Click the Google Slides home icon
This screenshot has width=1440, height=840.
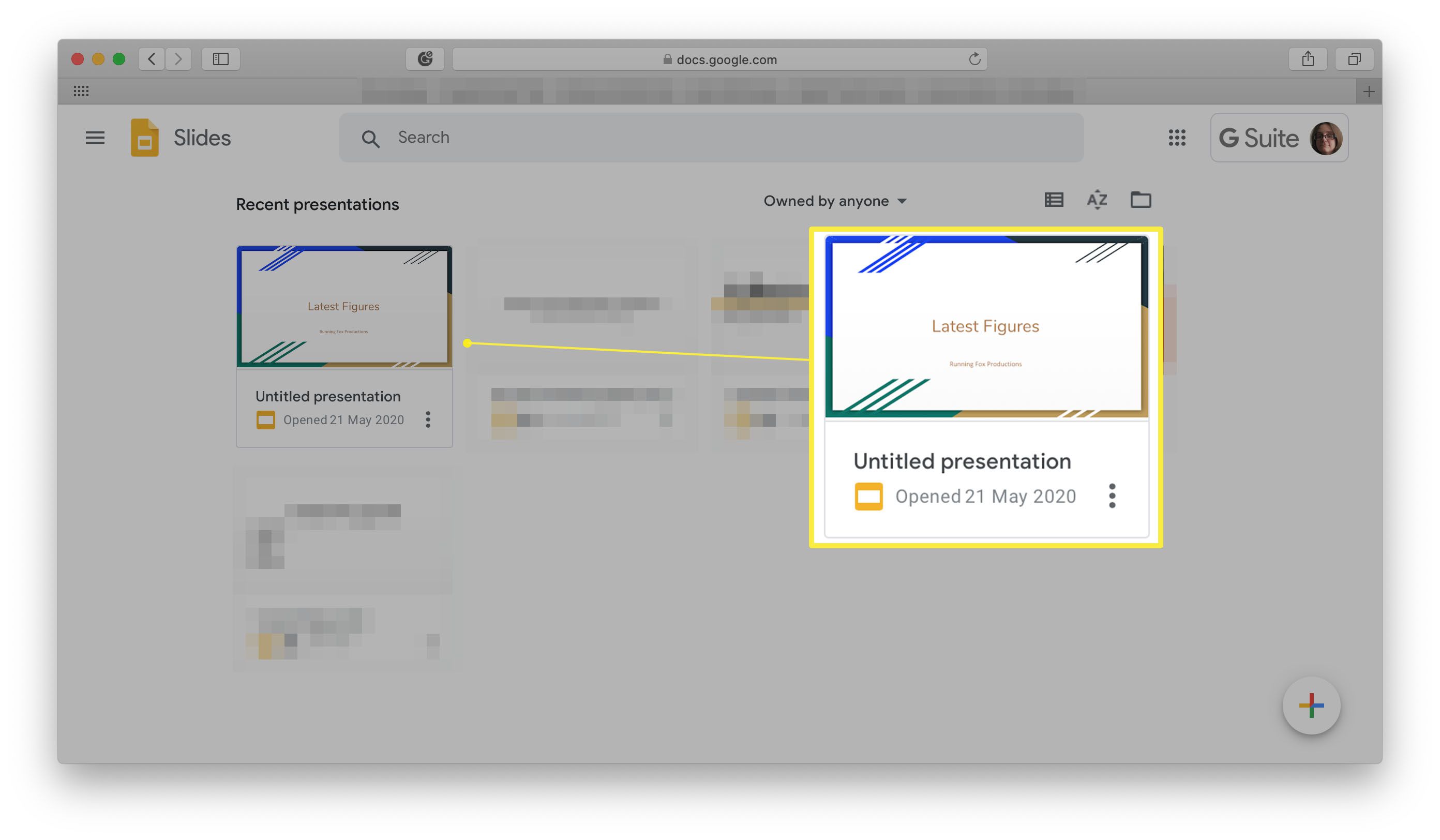pos(143,137)
